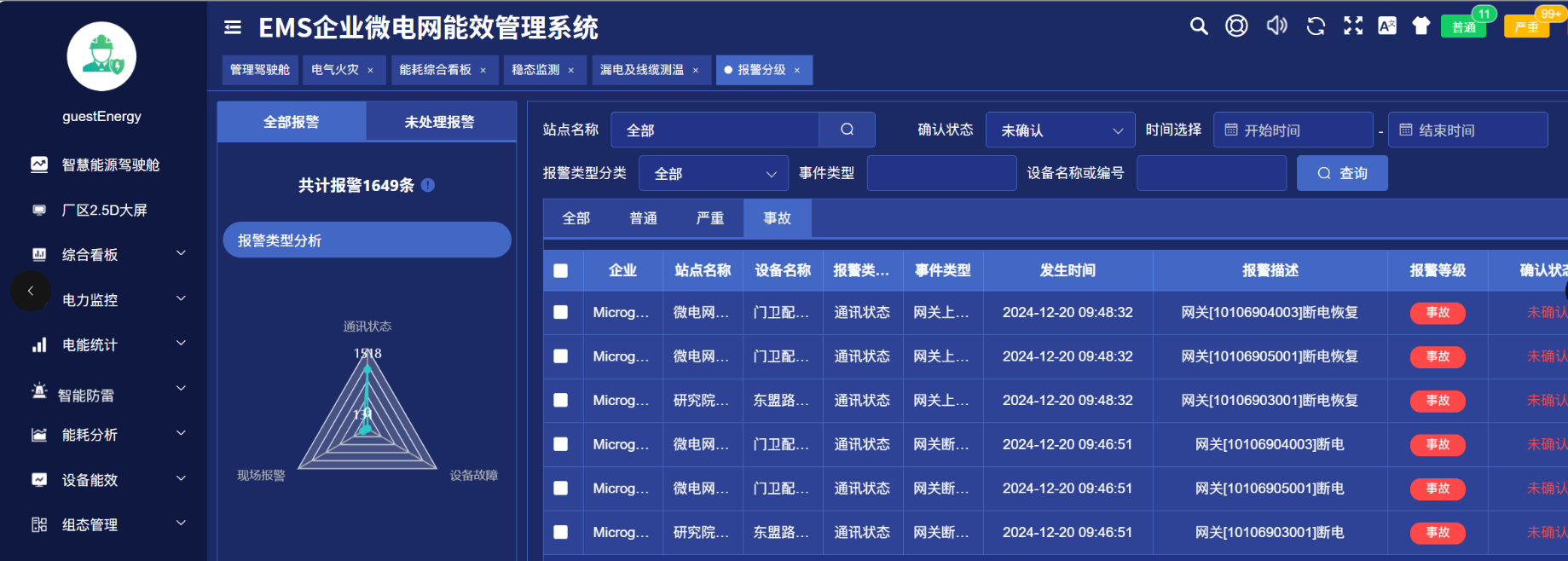Tick checkbox for 网关[10106904003]断电 row
This screenshot has height=561, width=1568.
(x=560, y=443)
